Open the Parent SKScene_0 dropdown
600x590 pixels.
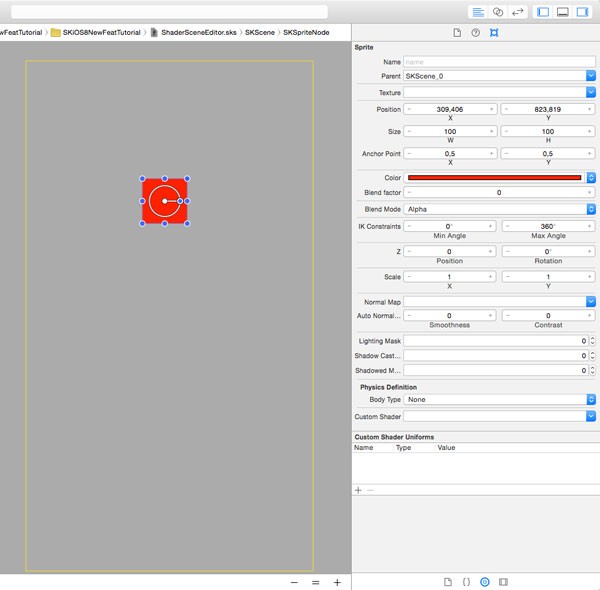[x=590, y=76]
